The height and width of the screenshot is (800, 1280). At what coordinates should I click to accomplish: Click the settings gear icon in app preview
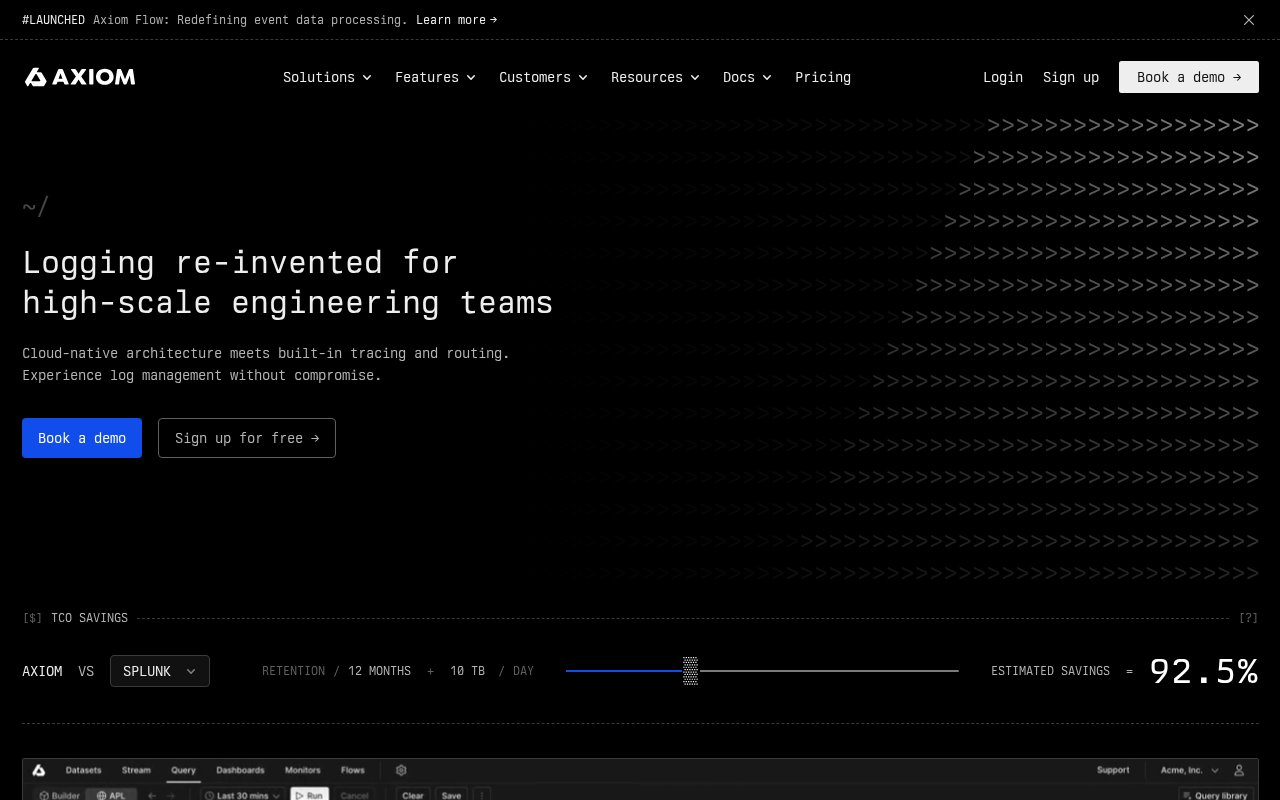tap(401, 770)
